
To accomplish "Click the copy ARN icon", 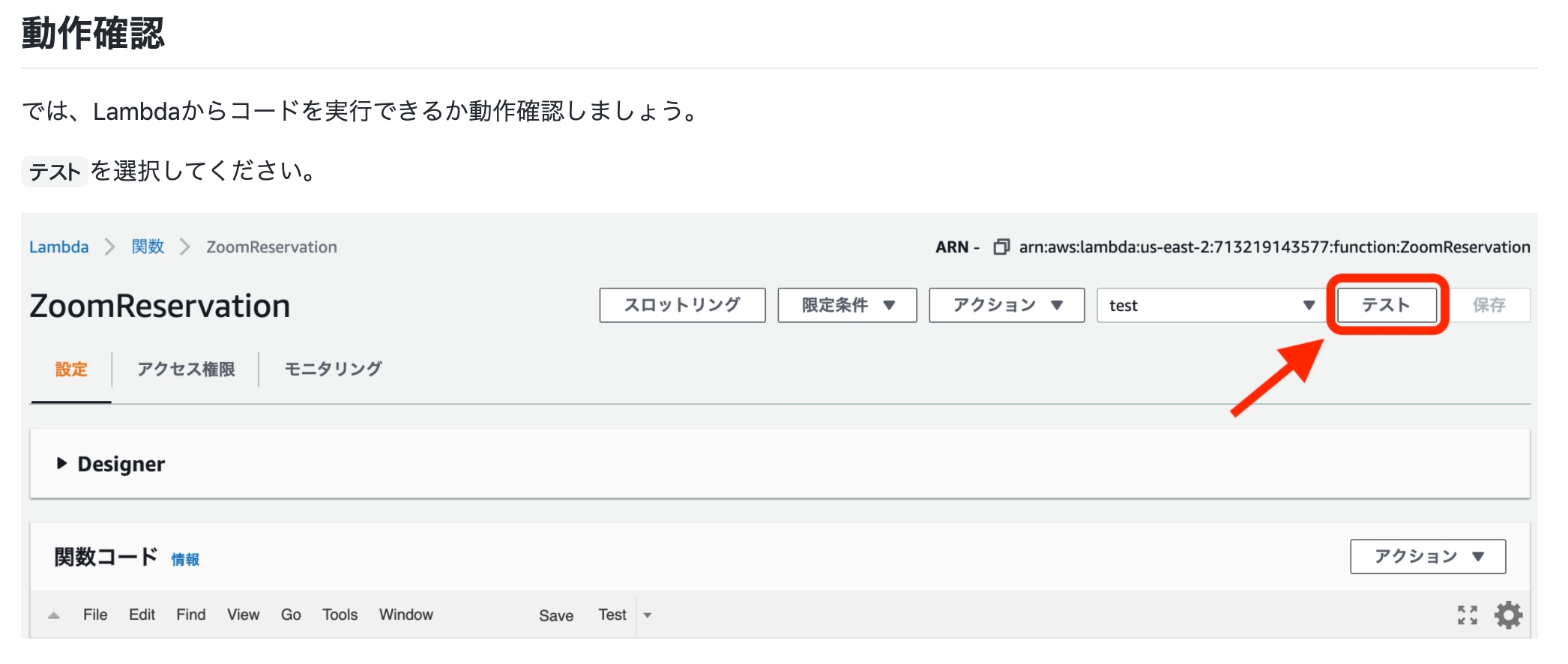I will point(1001,247).
